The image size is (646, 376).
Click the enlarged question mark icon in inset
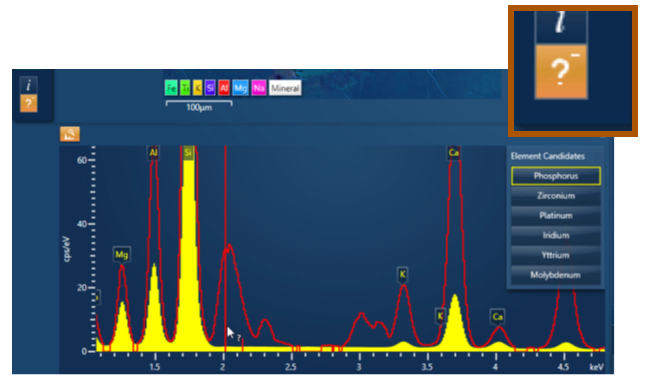pos(561,72)
